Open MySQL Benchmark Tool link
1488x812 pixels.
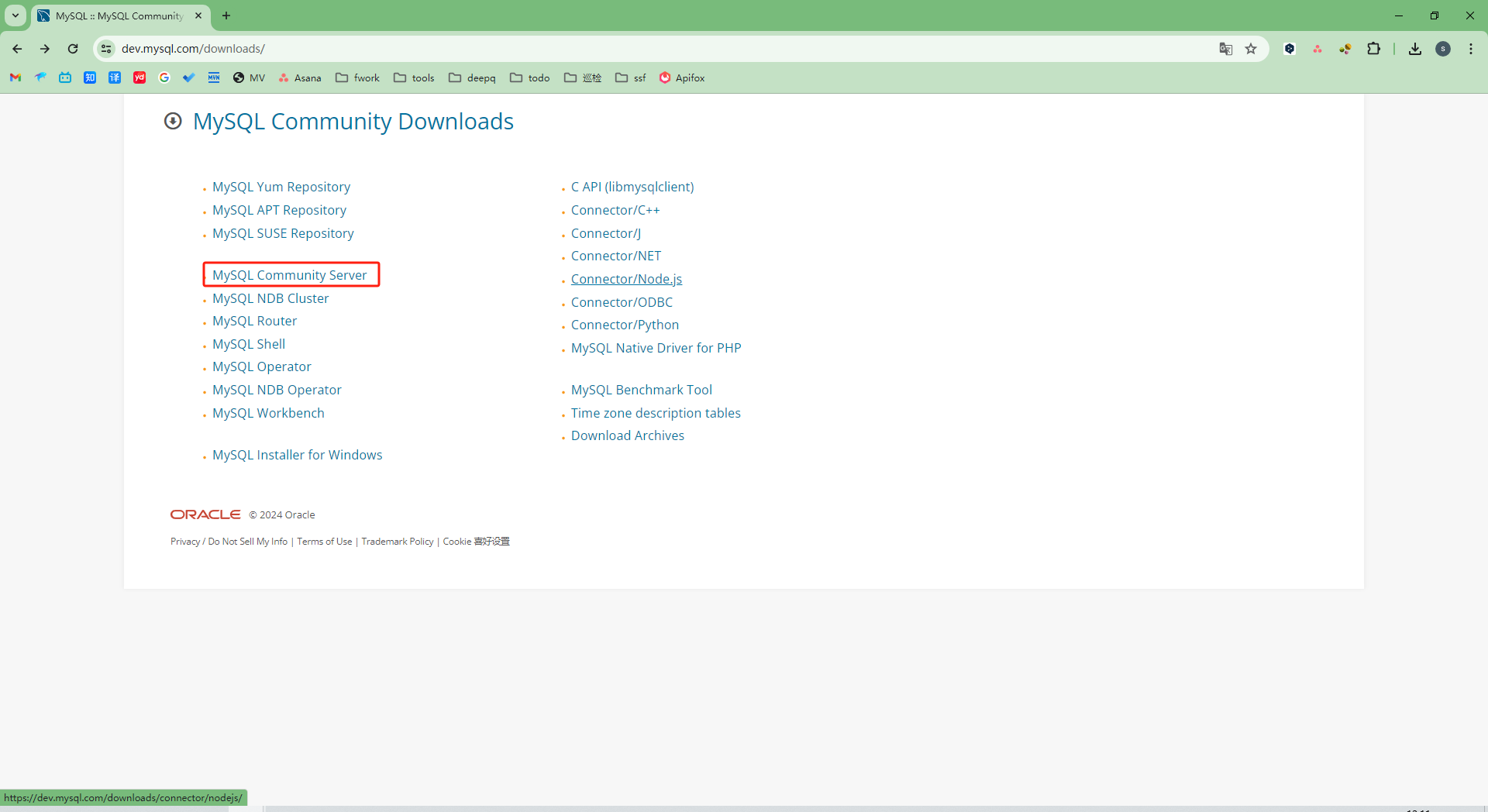pyautogui.click(x=642, y=390)
